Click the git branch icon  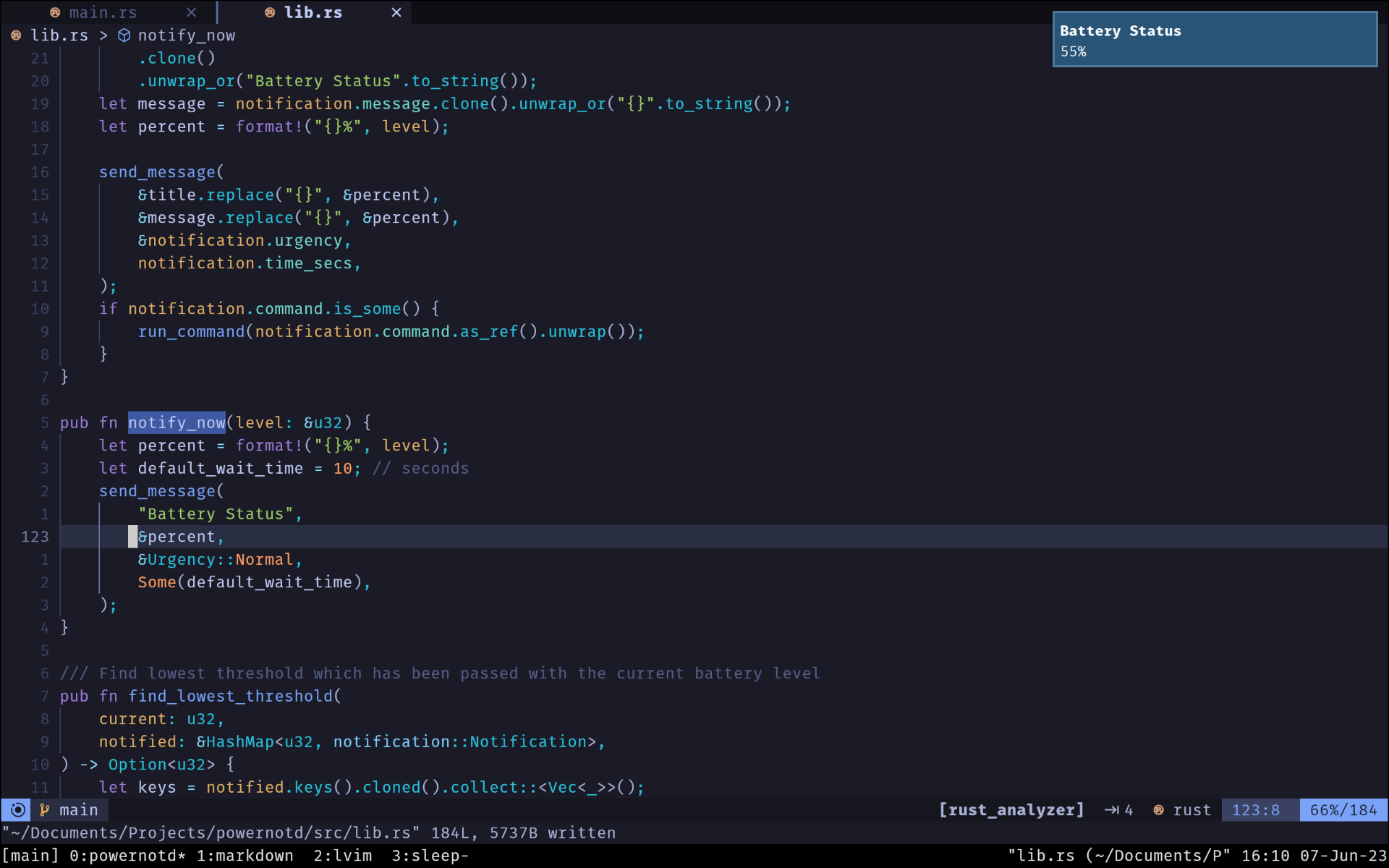point(45,810)
